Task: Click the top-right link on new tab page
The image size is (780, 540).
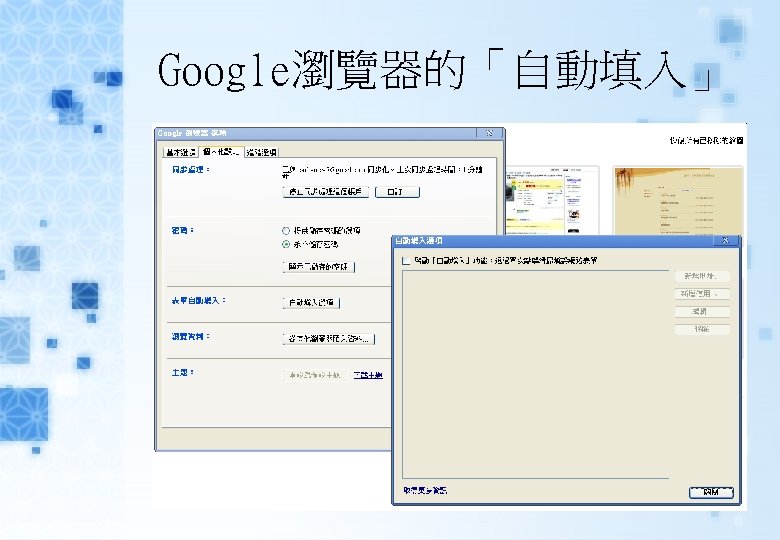Action: point(706,141)
